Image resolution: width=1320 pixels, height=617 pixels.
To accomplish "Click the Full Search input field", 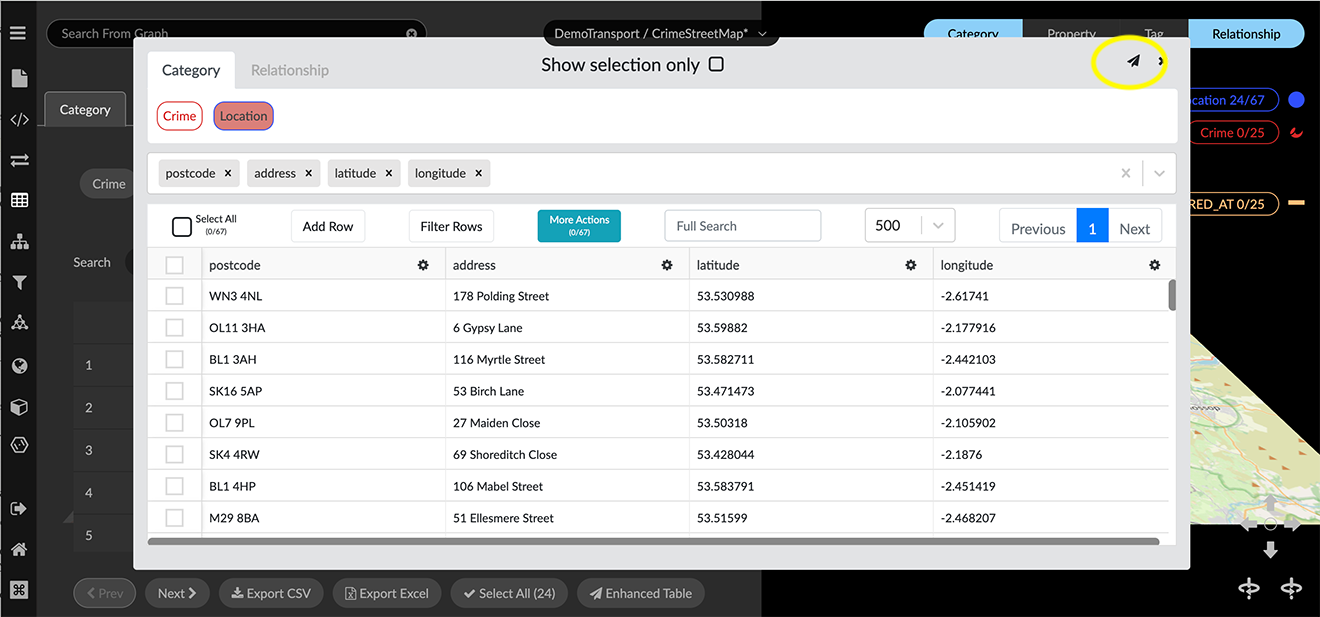I will tap(742, 226).
